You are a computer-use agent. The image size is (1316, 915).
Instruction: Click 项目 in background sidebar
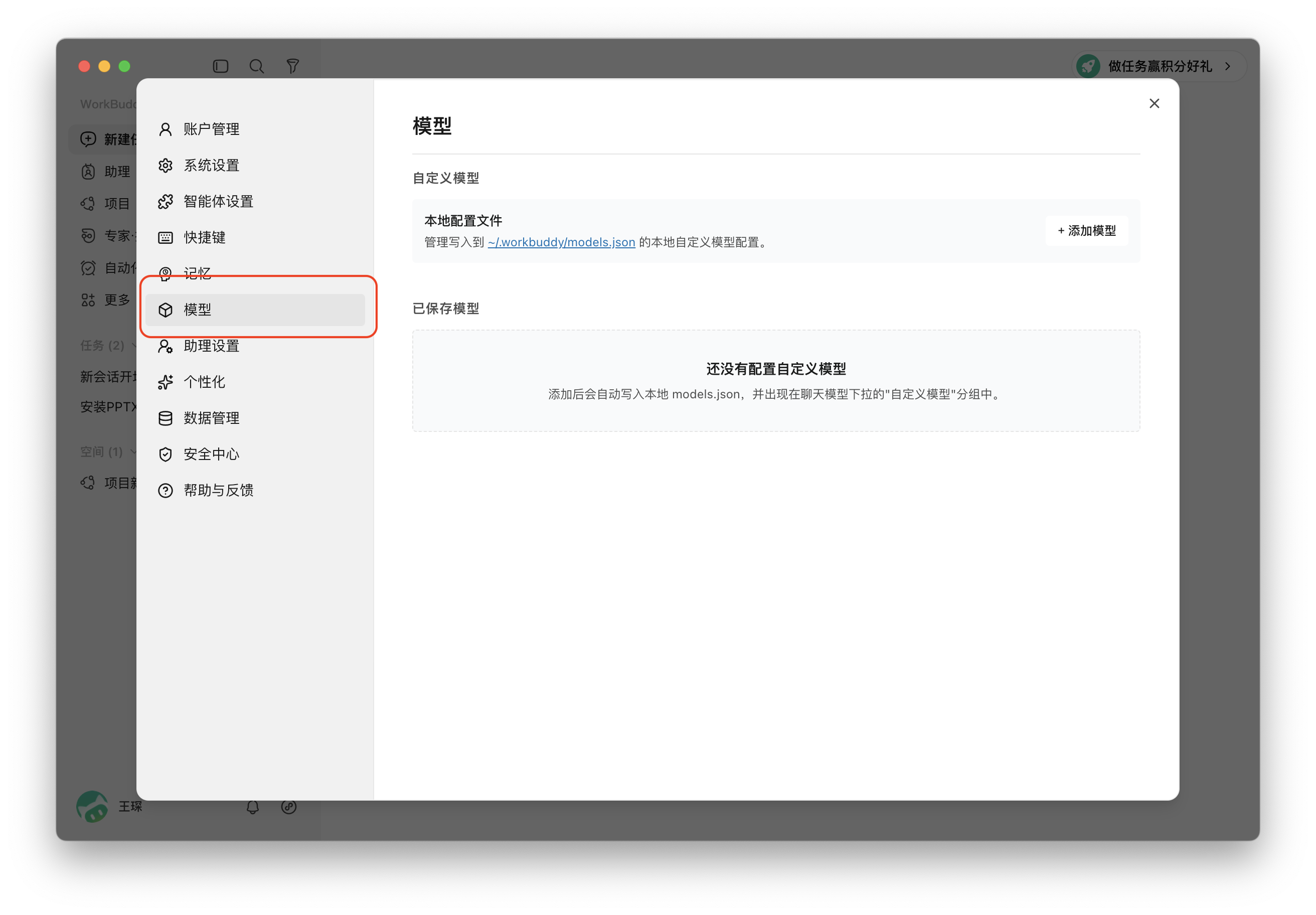coord(117,204)
